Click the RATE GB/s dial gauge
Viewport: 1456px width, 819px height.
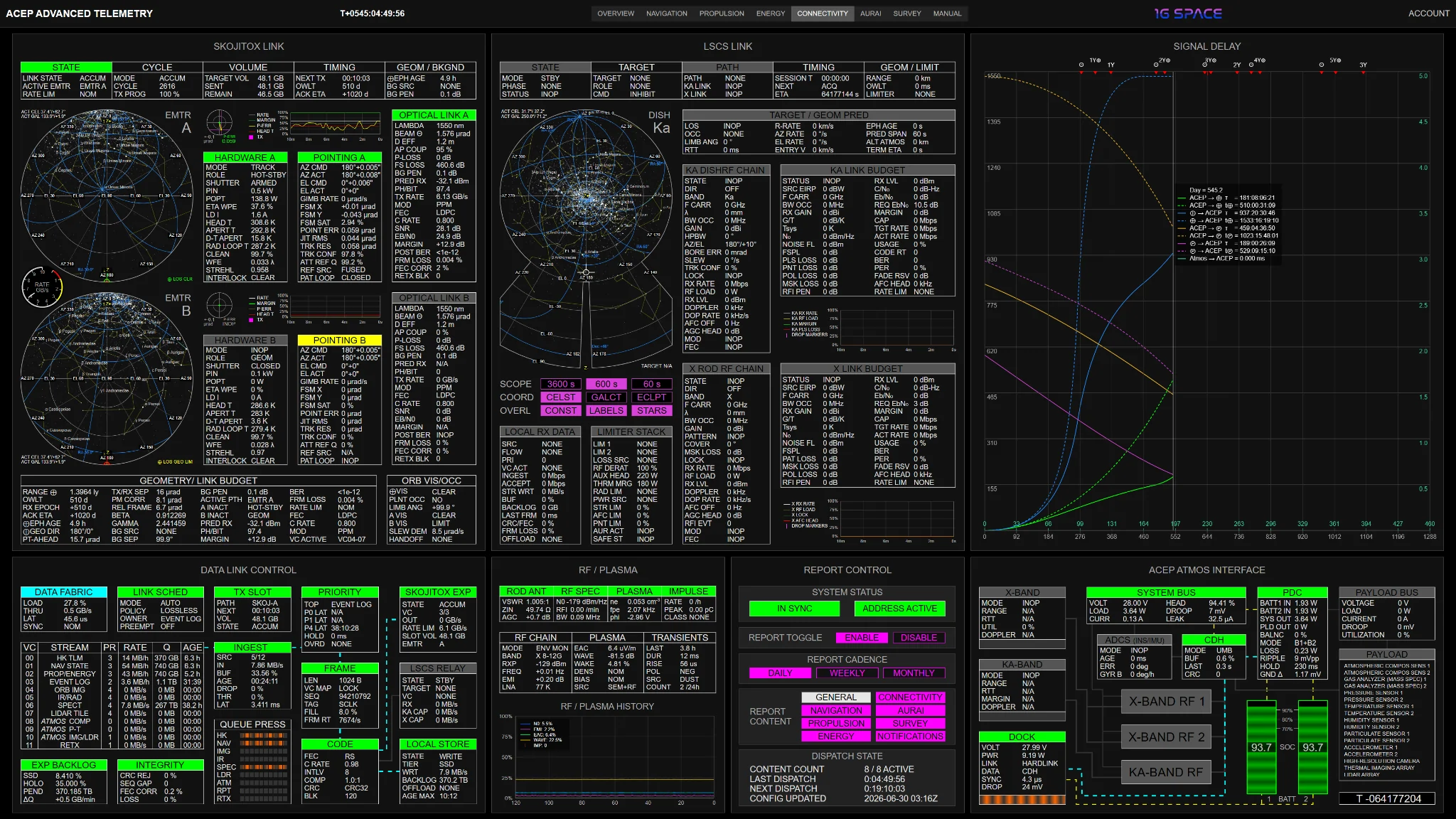(x=43, y=287)
